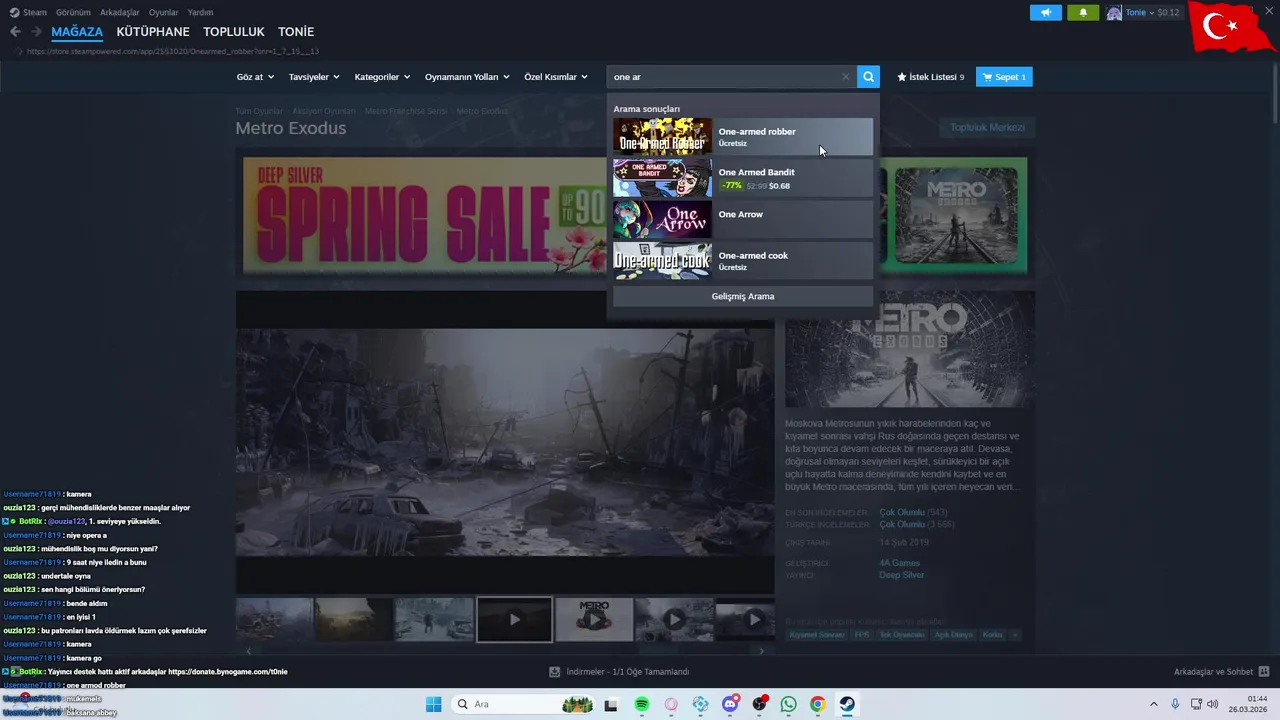
Task: Go forward with the right arrow navigation button
Action: (x=36, y=32)
